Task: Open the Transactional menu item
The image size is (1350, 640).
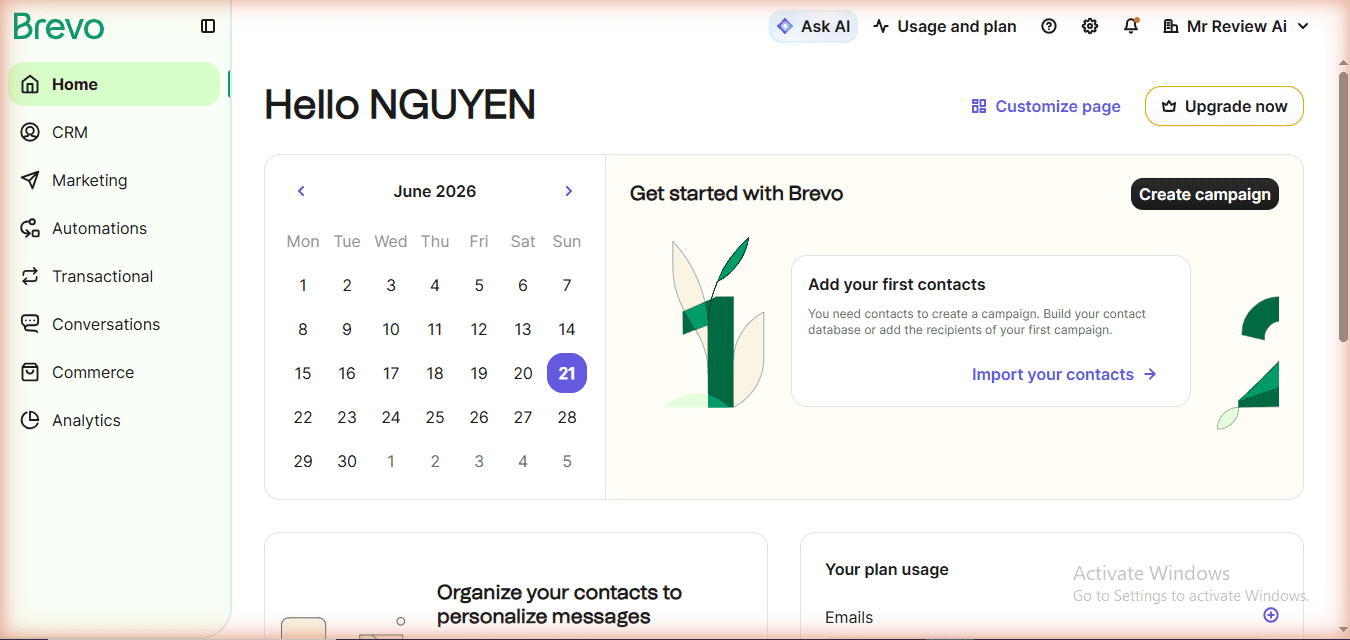Action: [114, 276]
